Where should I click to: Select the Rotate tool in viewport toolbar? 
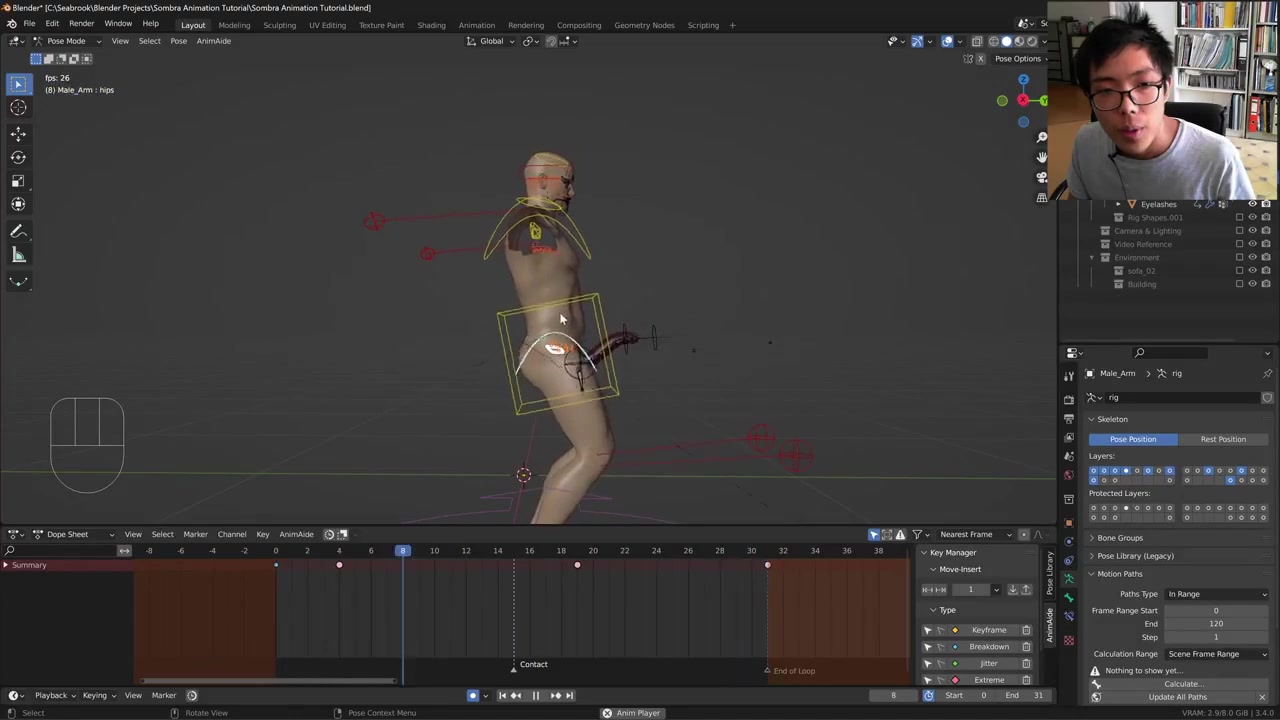pos(18,157)
